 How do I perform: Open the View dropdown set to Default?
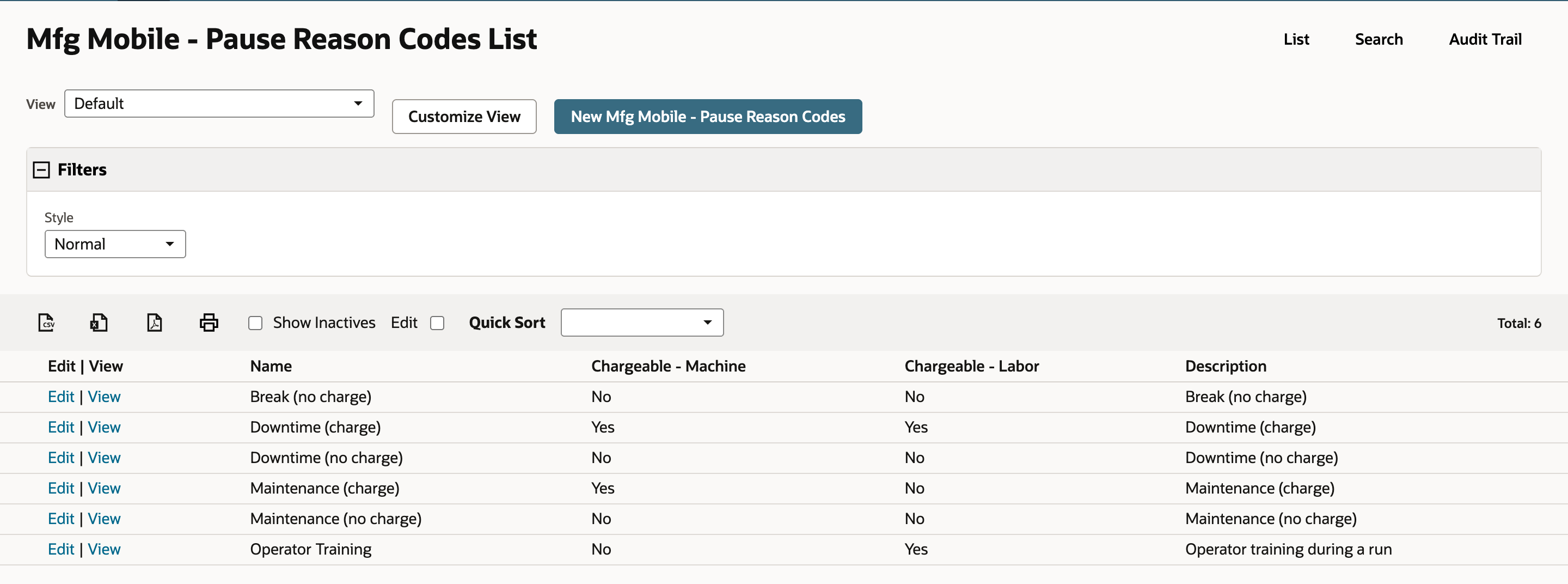(219, 104)
